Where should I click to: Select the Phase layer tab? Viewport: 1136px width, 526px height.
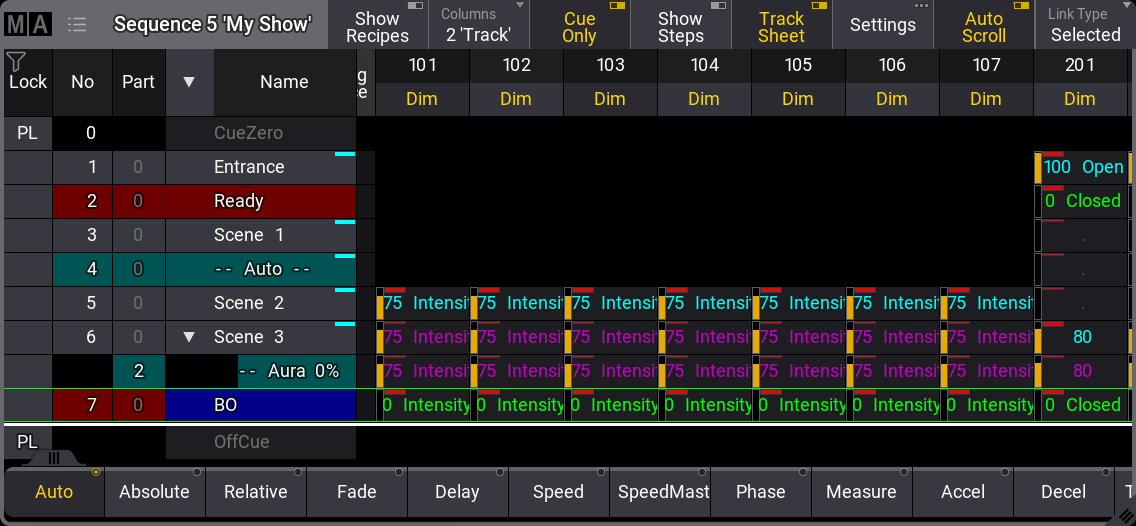tap(760, 492)
